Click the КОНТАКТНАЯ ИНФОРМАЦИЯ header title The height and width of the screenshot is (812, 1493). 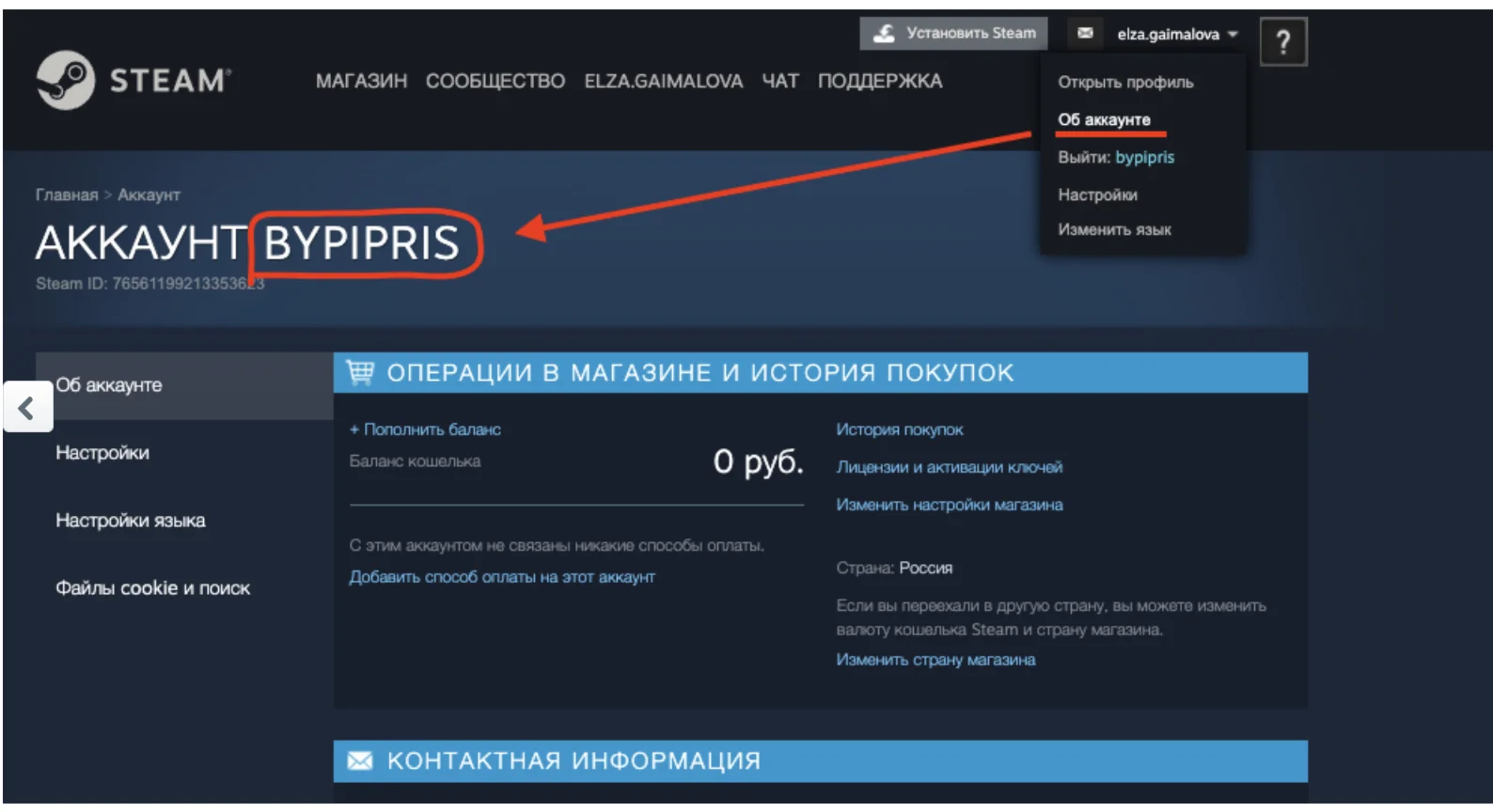pos(574,760)
